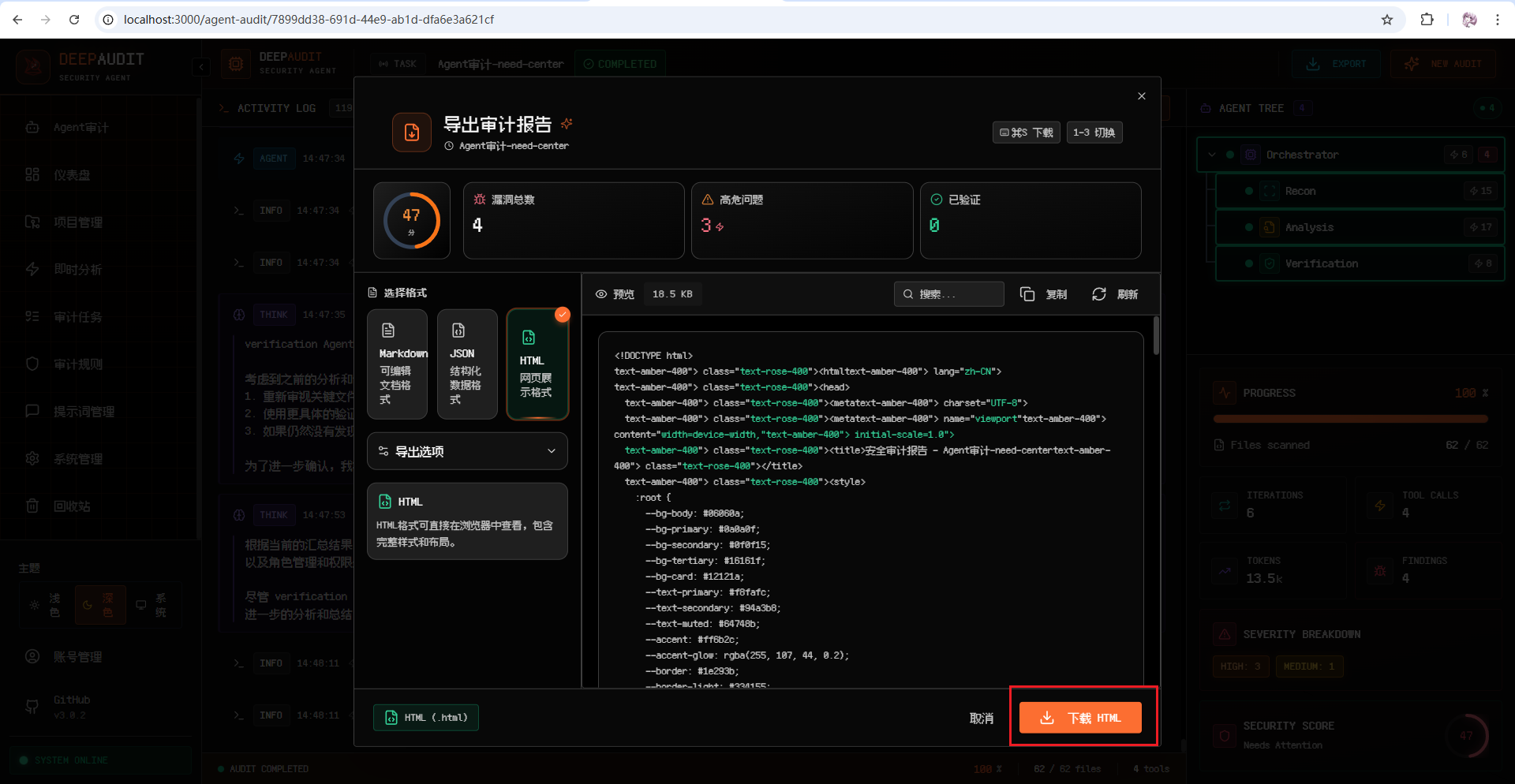Click the DeepAudit logo icon

click(32, 67)
